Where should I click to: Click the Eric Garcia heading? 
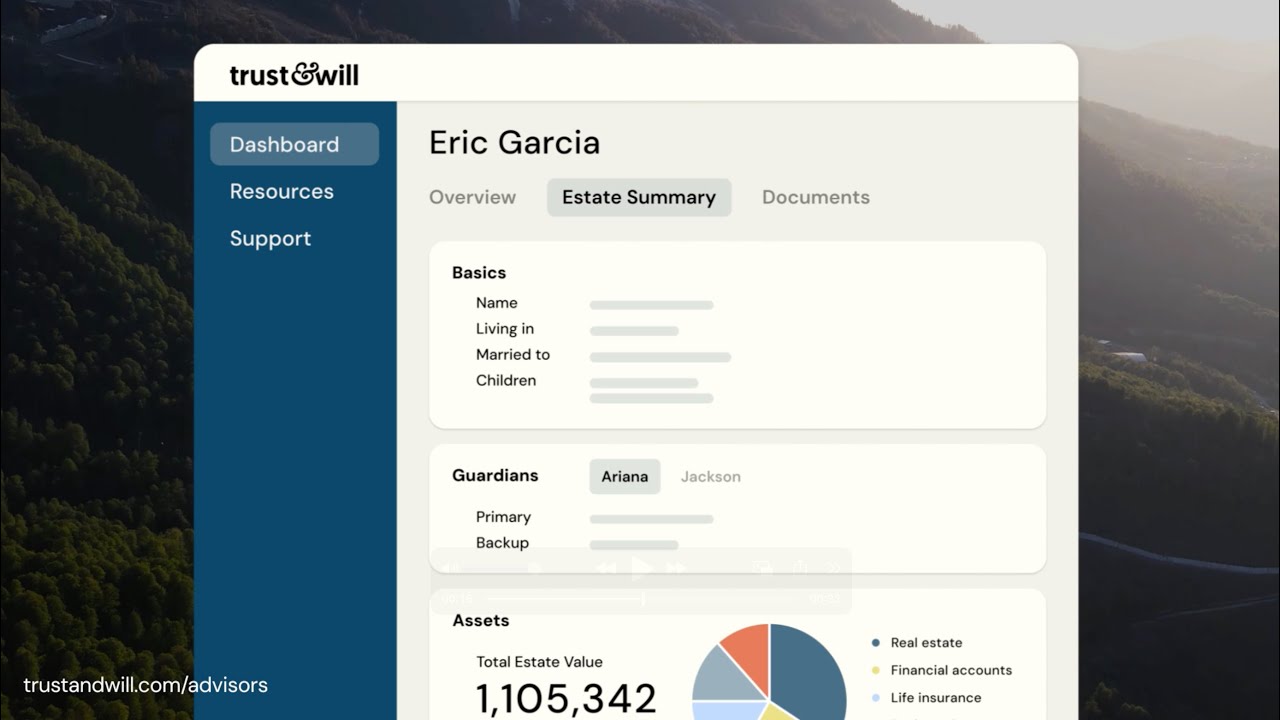[514, 142]
